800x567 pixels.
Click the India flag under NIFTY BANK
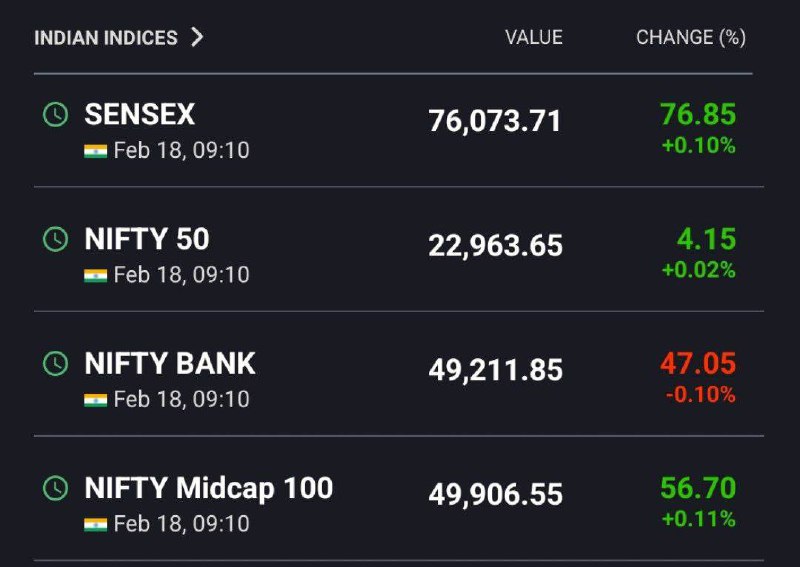95,400
